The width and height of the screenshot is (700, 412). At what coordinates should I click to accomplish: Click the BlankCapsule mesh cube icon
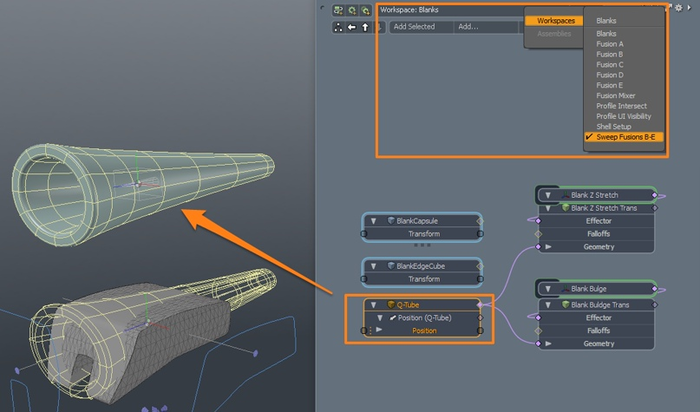pos(391,220)
